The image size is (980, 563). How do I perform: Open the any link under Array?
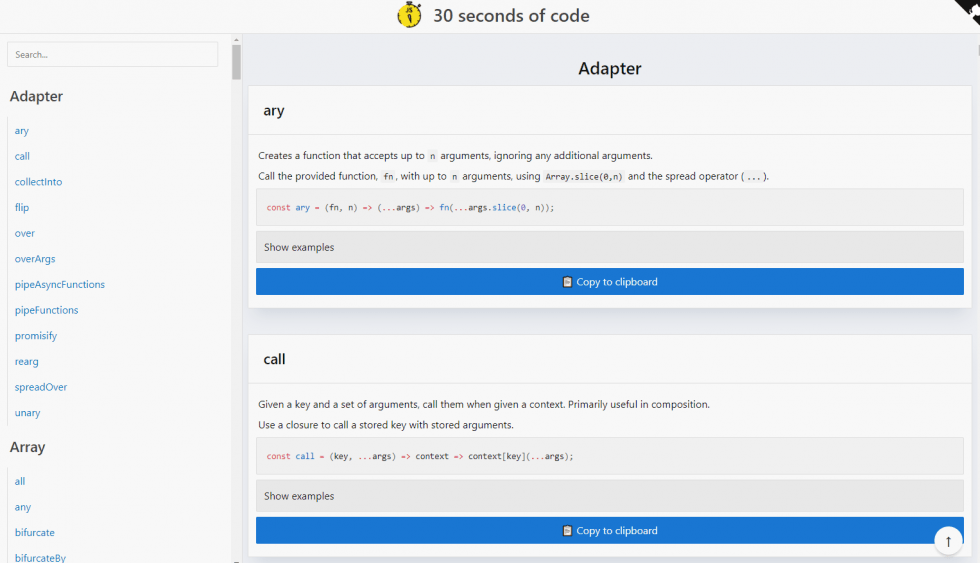(23, 507)
